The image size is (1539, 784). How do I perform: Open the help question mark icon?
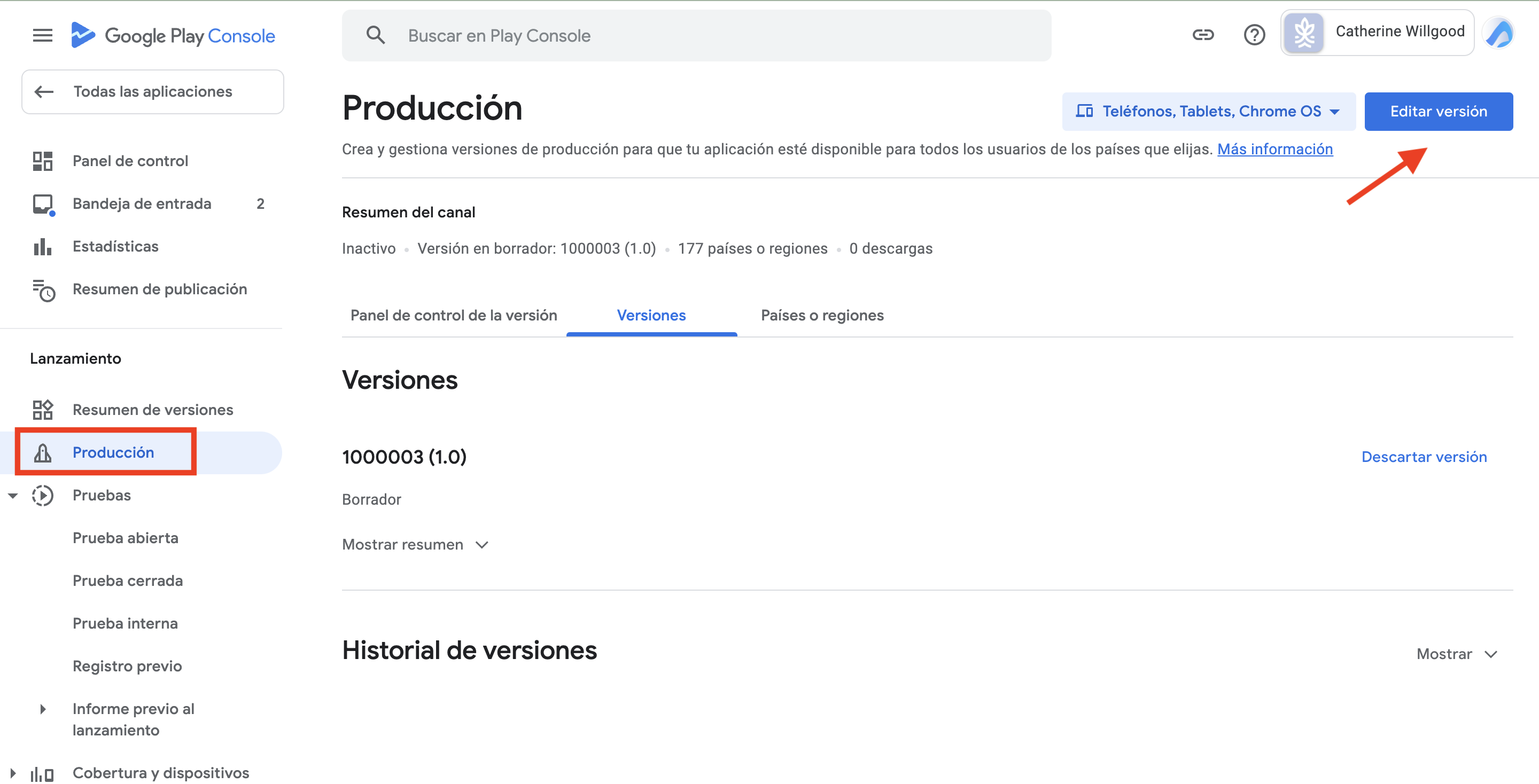[1254, 35]
